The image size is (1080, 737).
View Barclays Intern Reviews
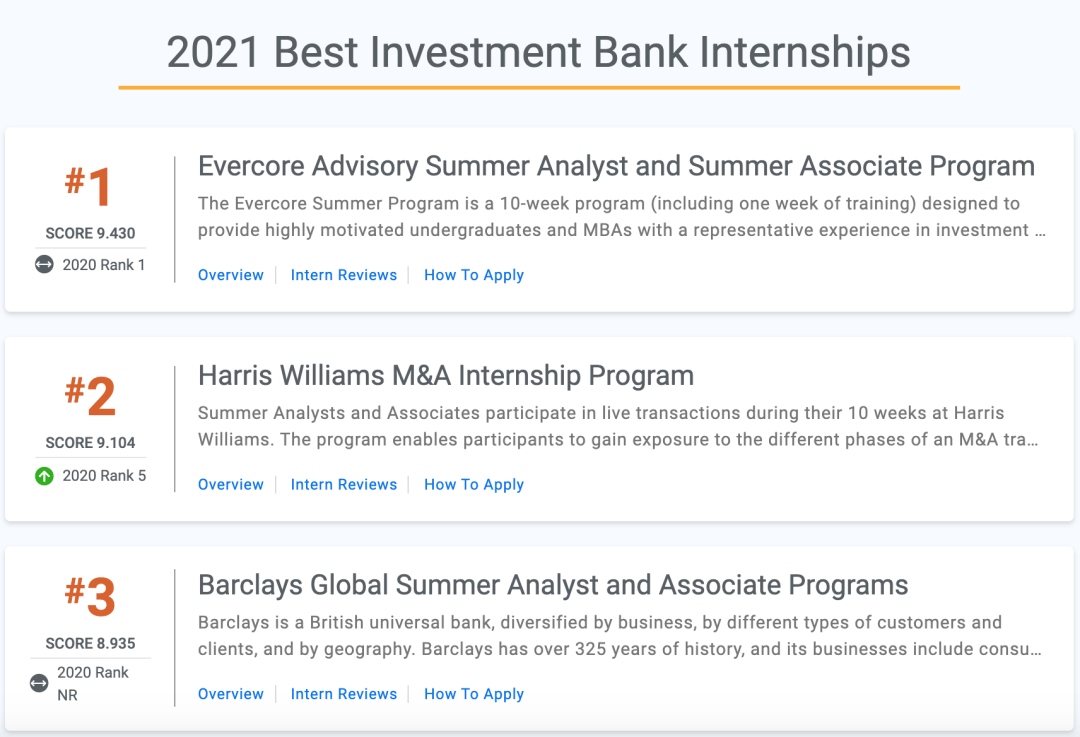(x=344, y=694)
